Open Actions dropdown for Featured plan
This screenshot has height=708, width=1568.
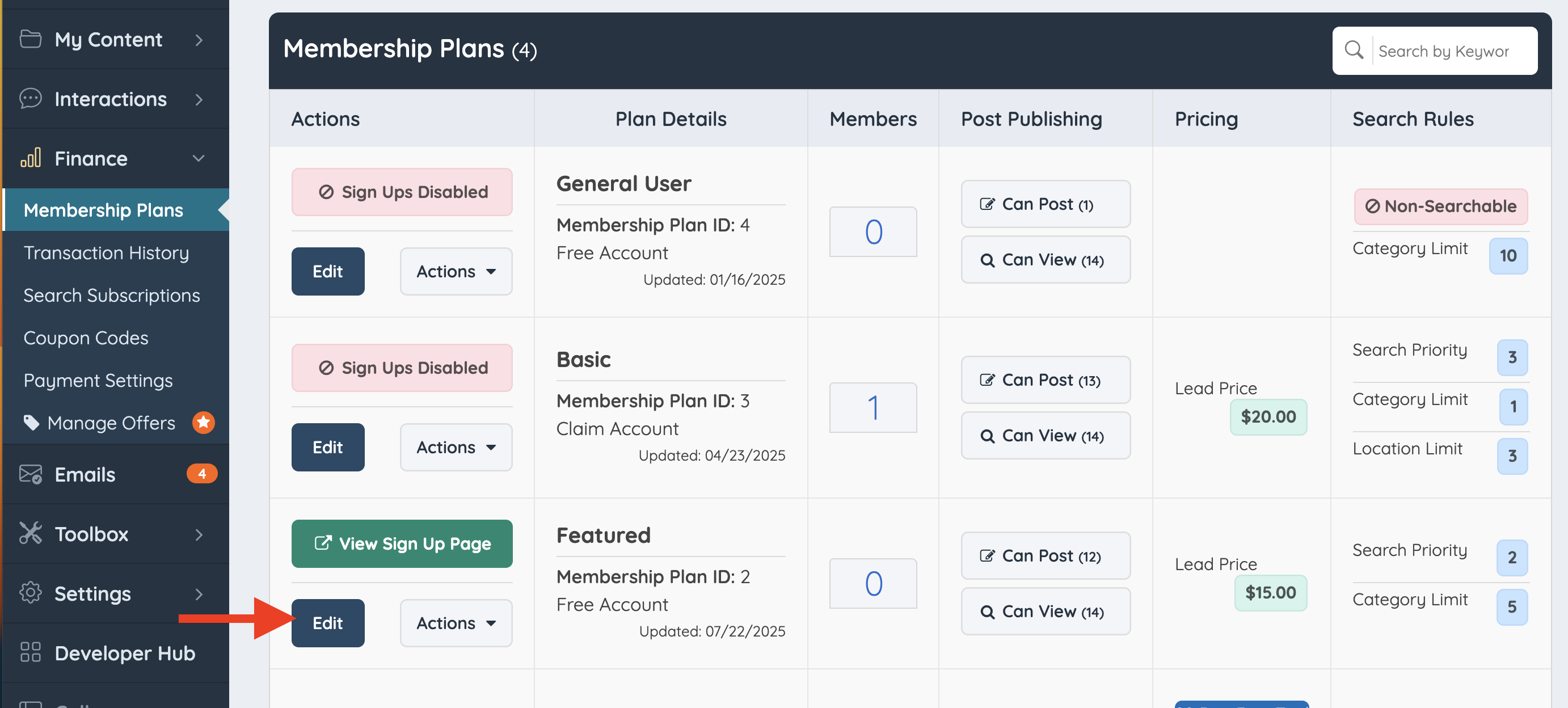(456, 623)
